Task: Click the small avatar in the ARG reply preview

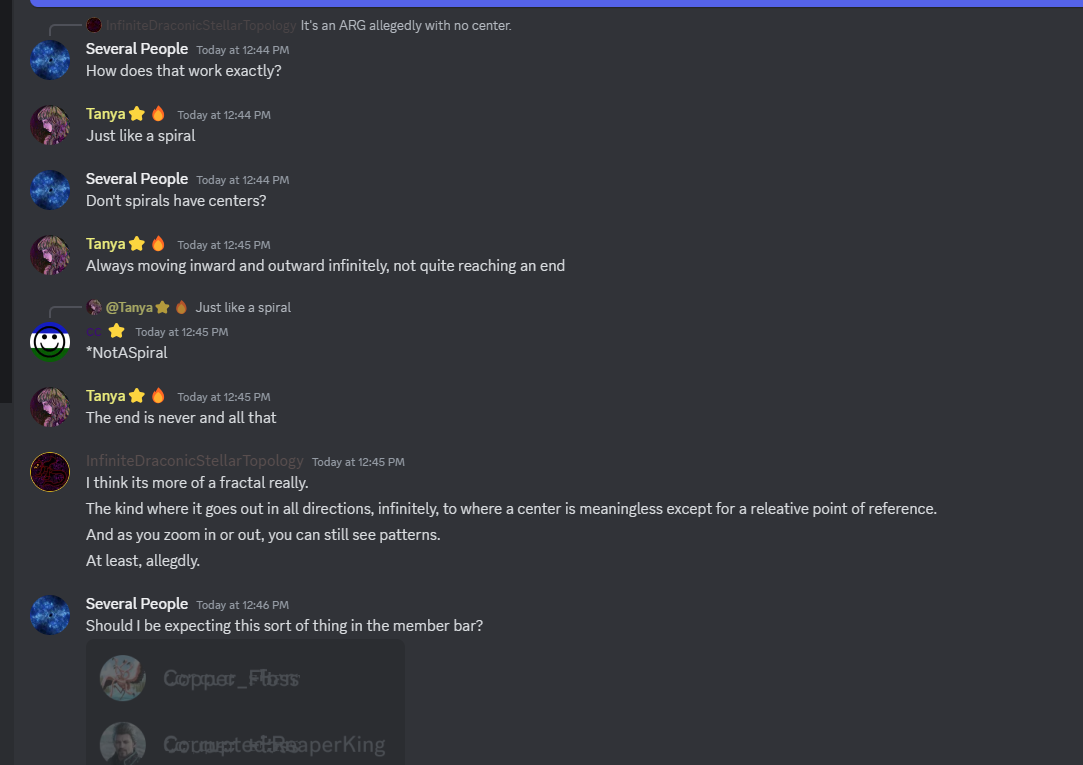Action: tap(94, 25)
